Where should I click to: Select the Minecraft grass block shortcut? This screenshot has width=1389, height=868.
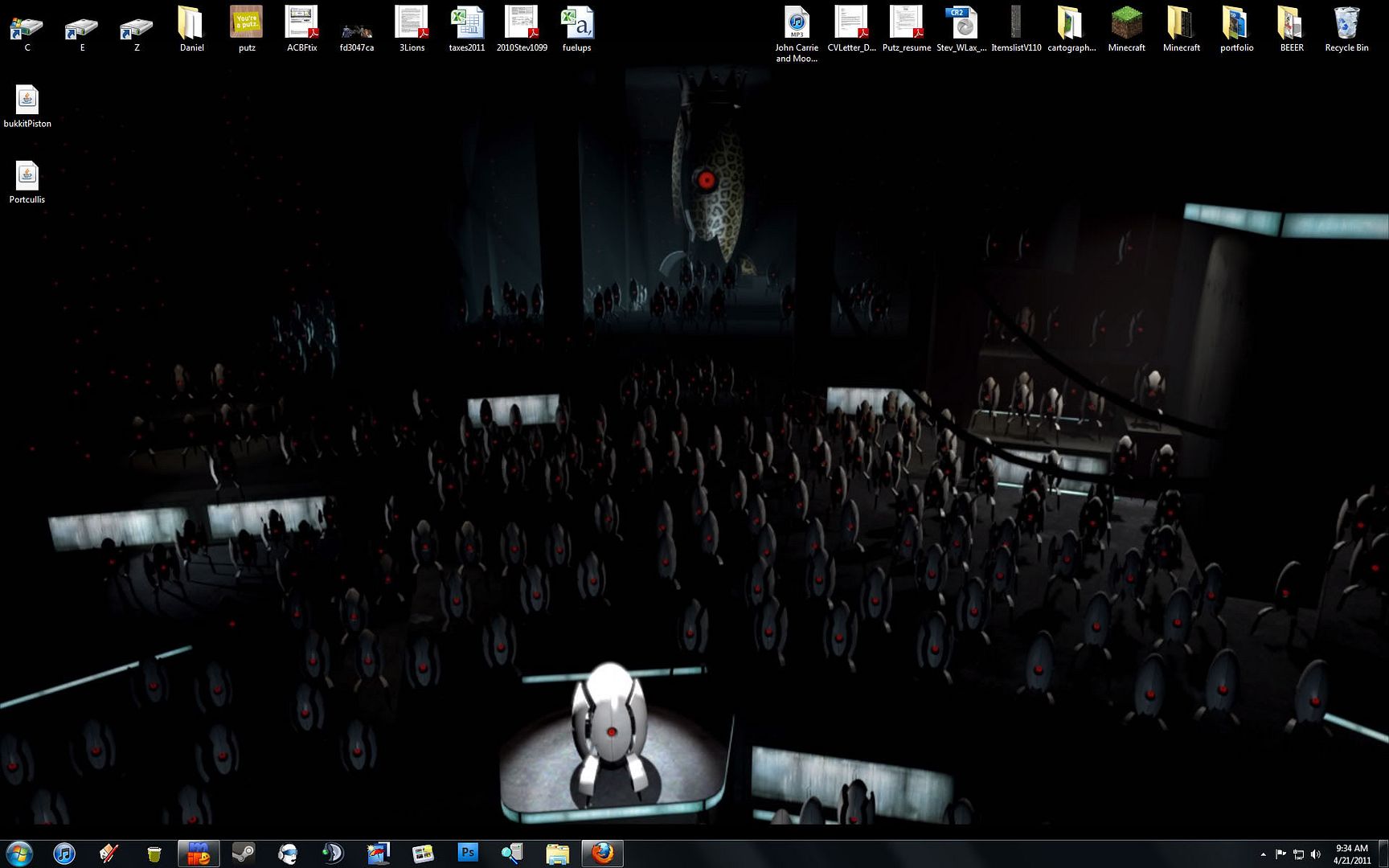[1126, 28]
